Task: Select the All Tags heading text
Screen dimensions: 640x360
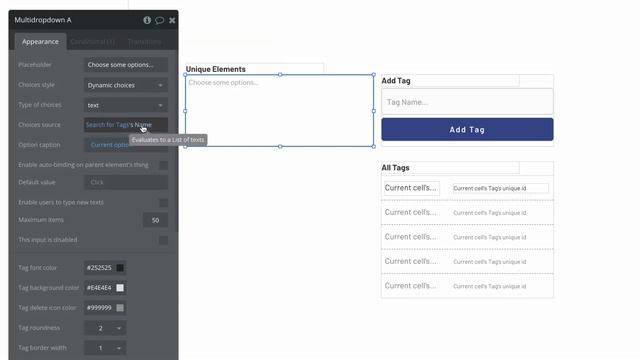Action: [x=395, y=168]
